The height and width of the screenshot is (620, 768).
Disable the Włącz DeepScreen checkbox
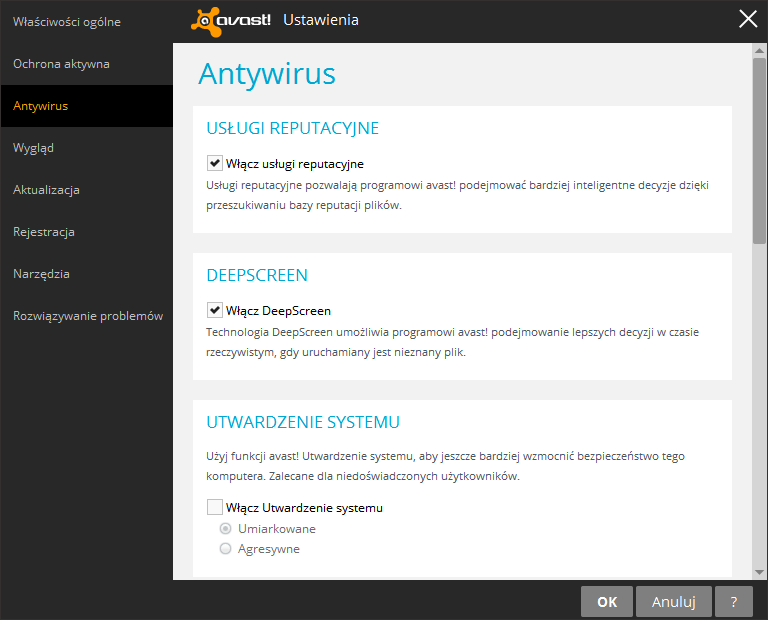tap(215, 310)
